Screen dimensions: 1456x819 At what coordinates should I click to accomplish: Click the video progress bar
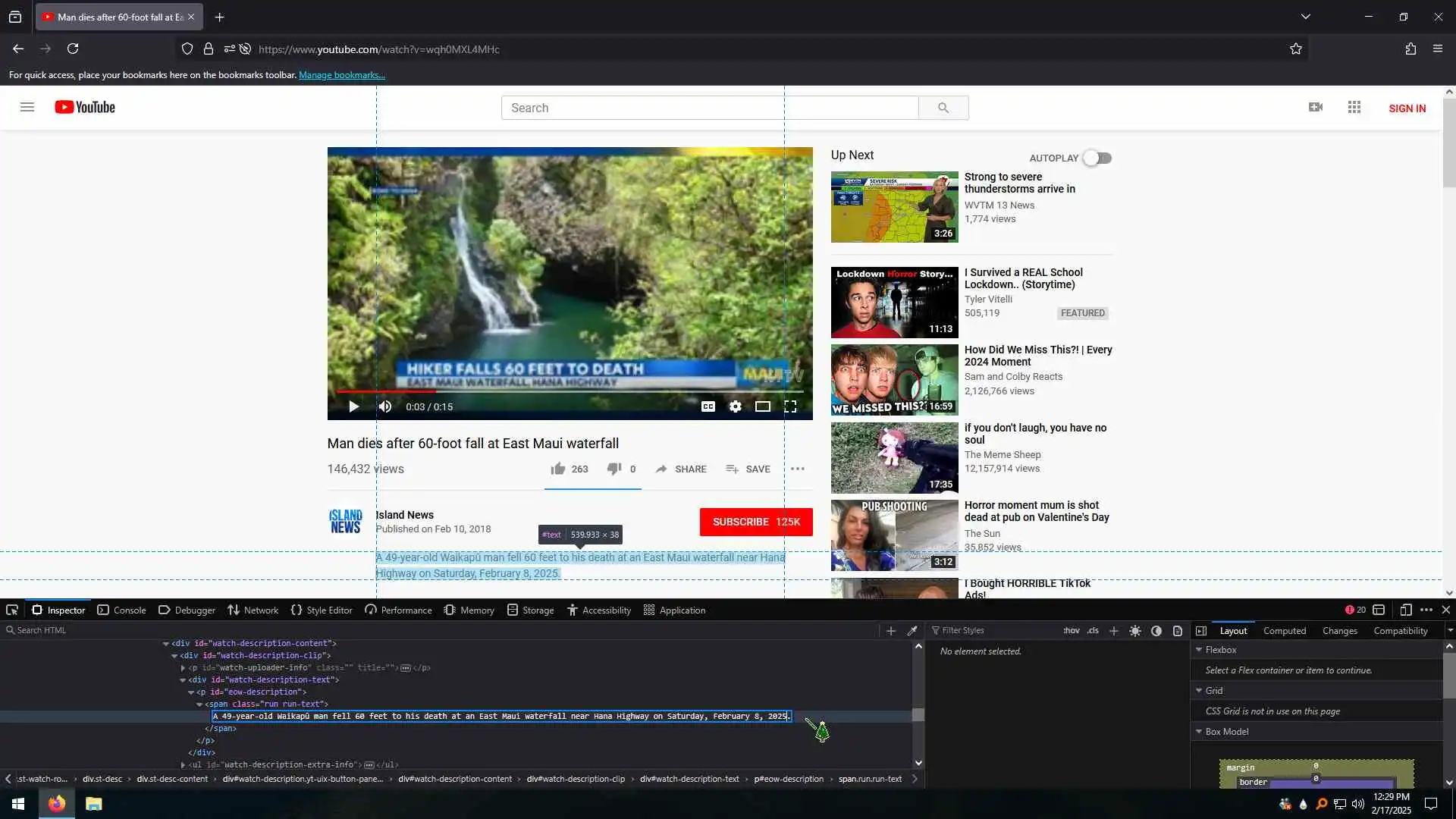[569, 391]
